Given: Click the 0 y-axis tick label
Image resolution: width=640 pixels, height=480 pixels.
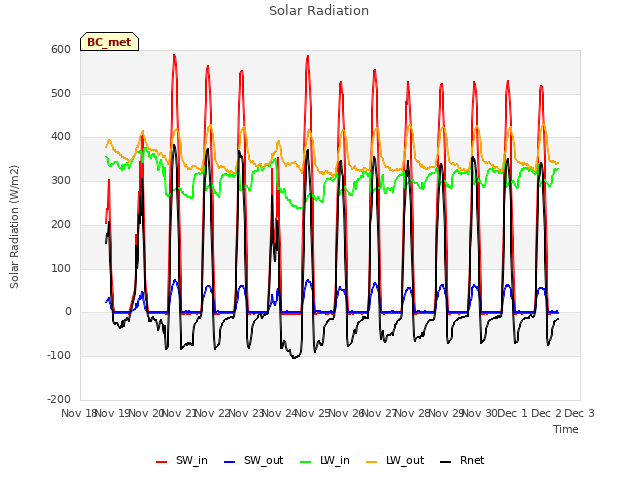Looking at the screenshot, I should point(68,312).
